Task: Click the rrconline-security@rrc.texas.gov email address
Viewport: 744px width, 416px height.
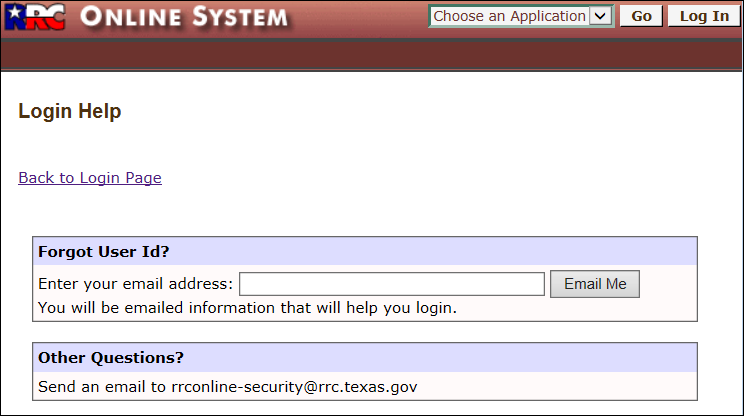Action: [x=295, y=385]
